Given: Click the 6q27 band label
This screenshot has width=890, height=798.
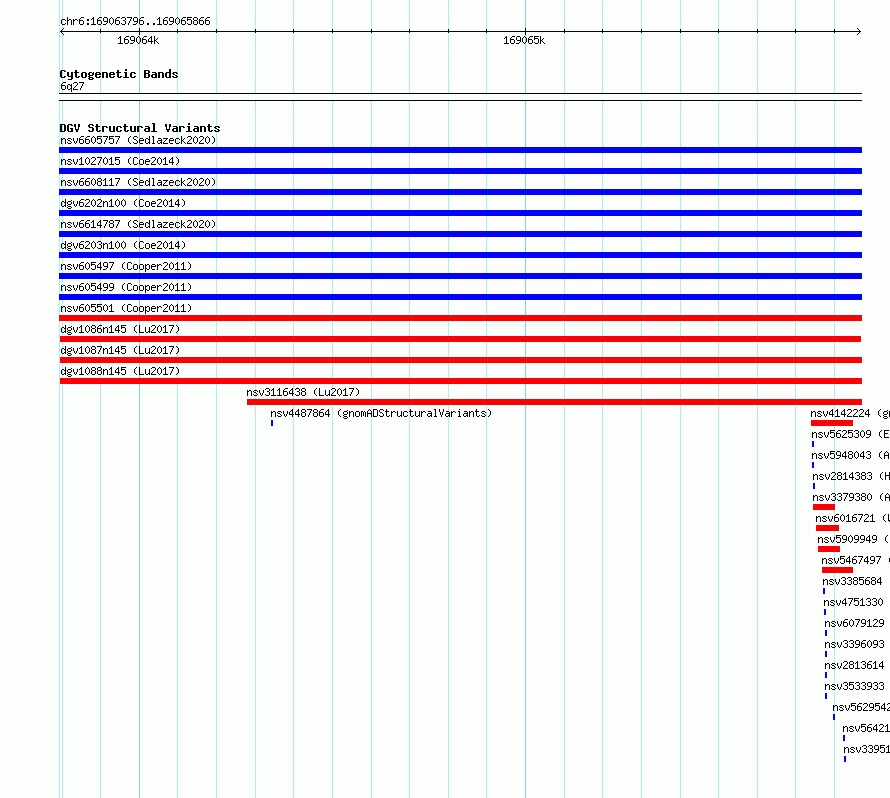Looking at the screenshot, I should coord(72,86).
